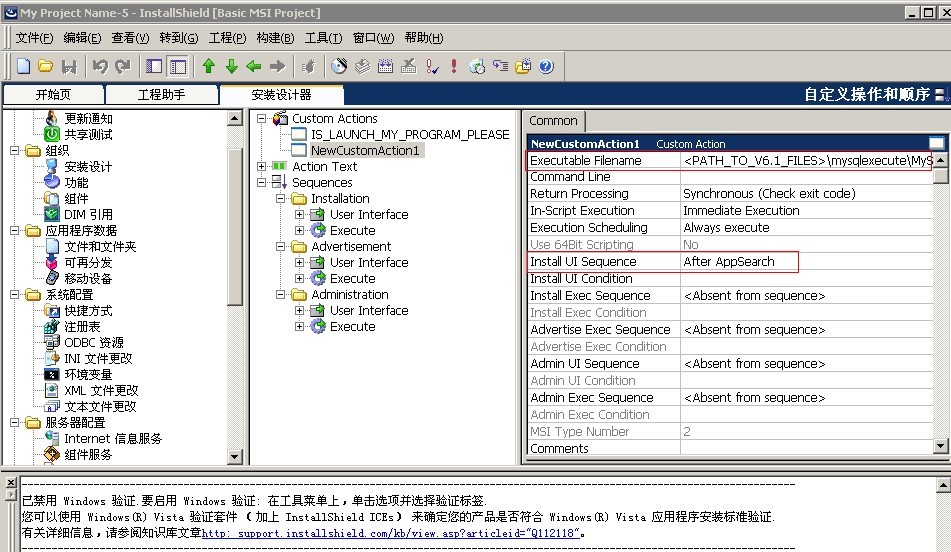Viewport: 951px width, 552px height.
Task: Collapse the 应用程序数据 tree folder
Action: (x=15, y=231)
